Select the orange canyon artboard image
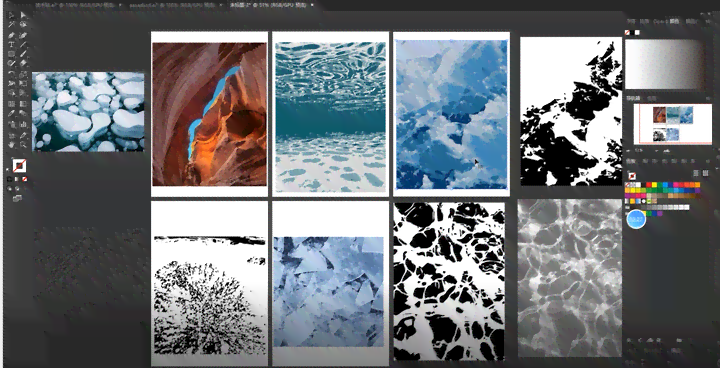Viewport: 720px width, 368px height. [x=209, y=114]
